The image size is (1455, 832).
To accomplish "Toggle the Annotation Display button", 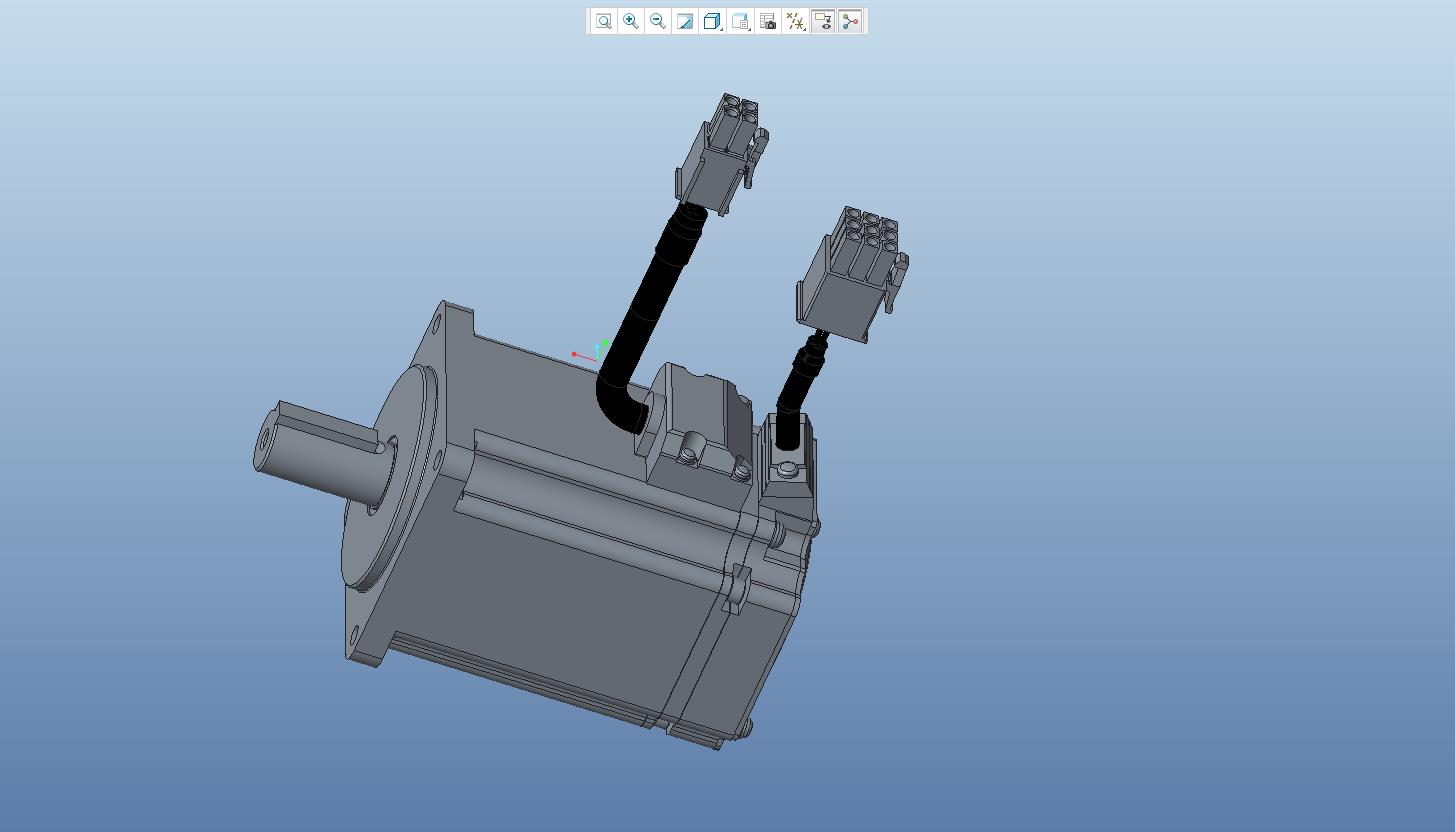I will [823, 21].
